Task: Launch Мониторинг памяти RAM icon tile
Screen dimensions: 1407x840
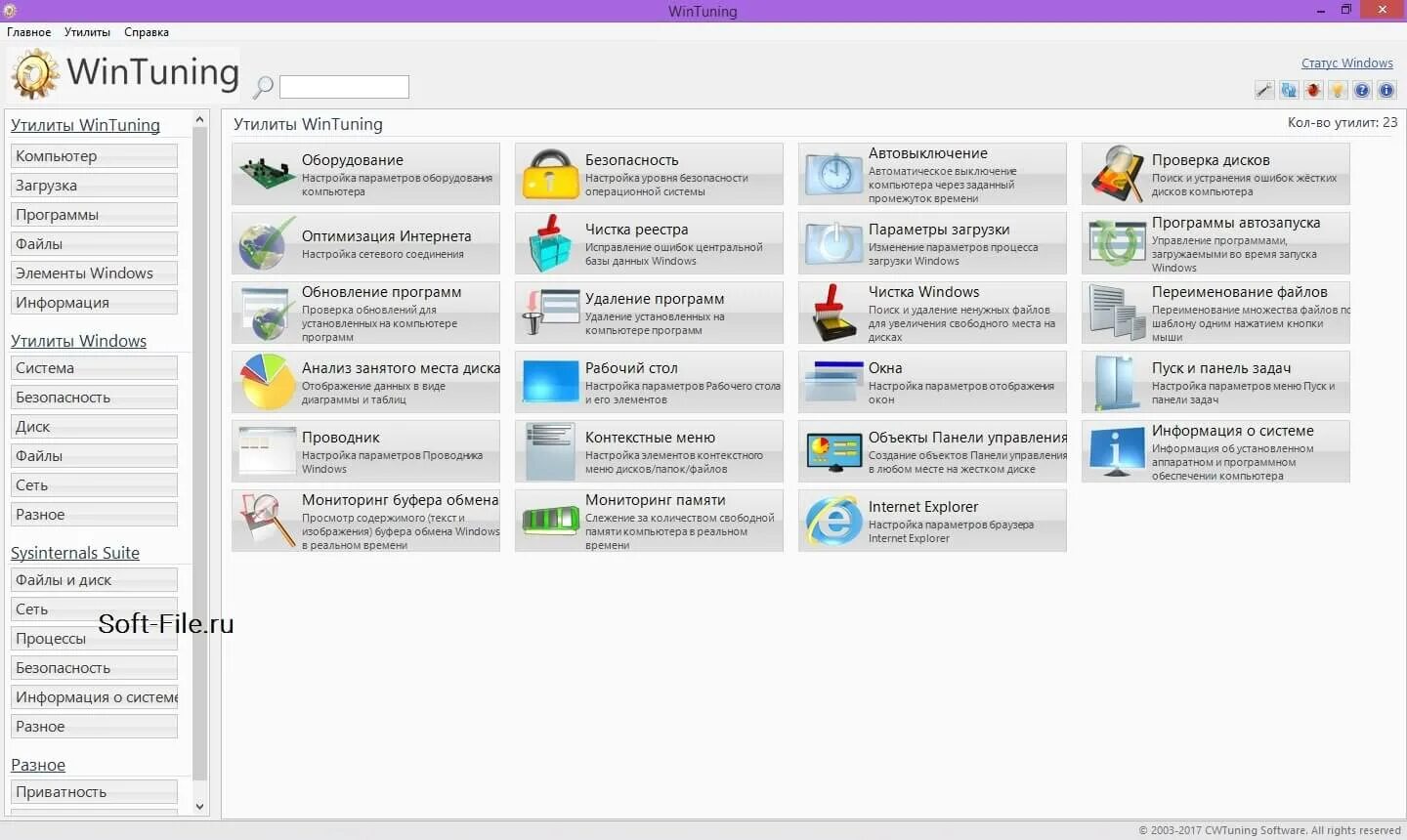Action: pos(550,521)
